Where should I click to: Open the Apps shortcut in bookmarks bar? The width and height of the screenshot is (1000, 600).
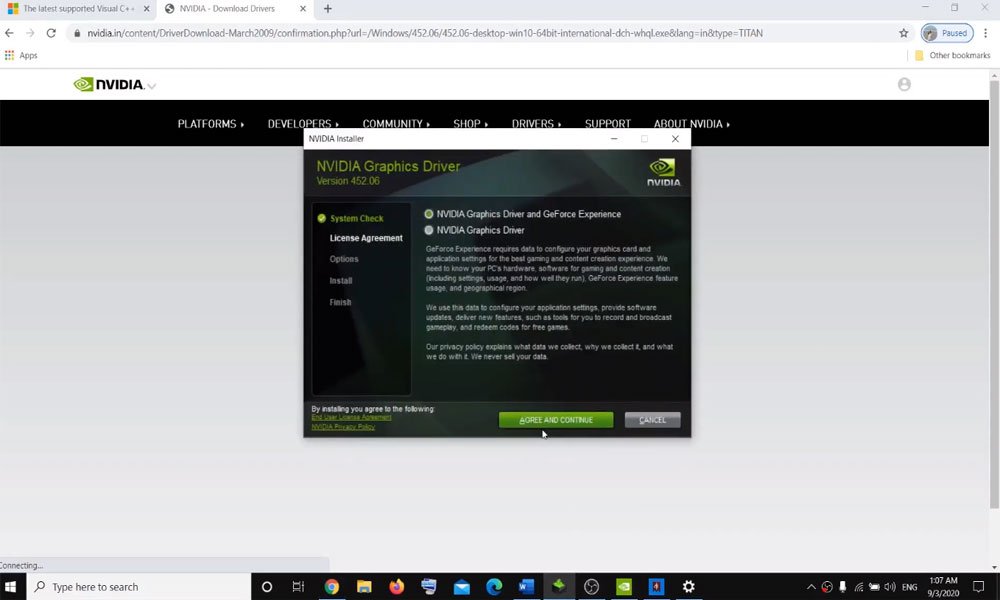tap(21, 55)
